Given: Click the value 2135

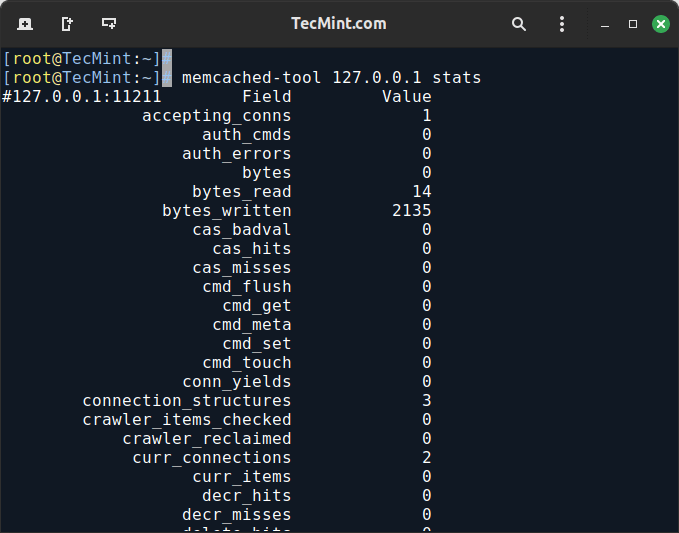Looking at the screenshot, I should click(412, 211).
